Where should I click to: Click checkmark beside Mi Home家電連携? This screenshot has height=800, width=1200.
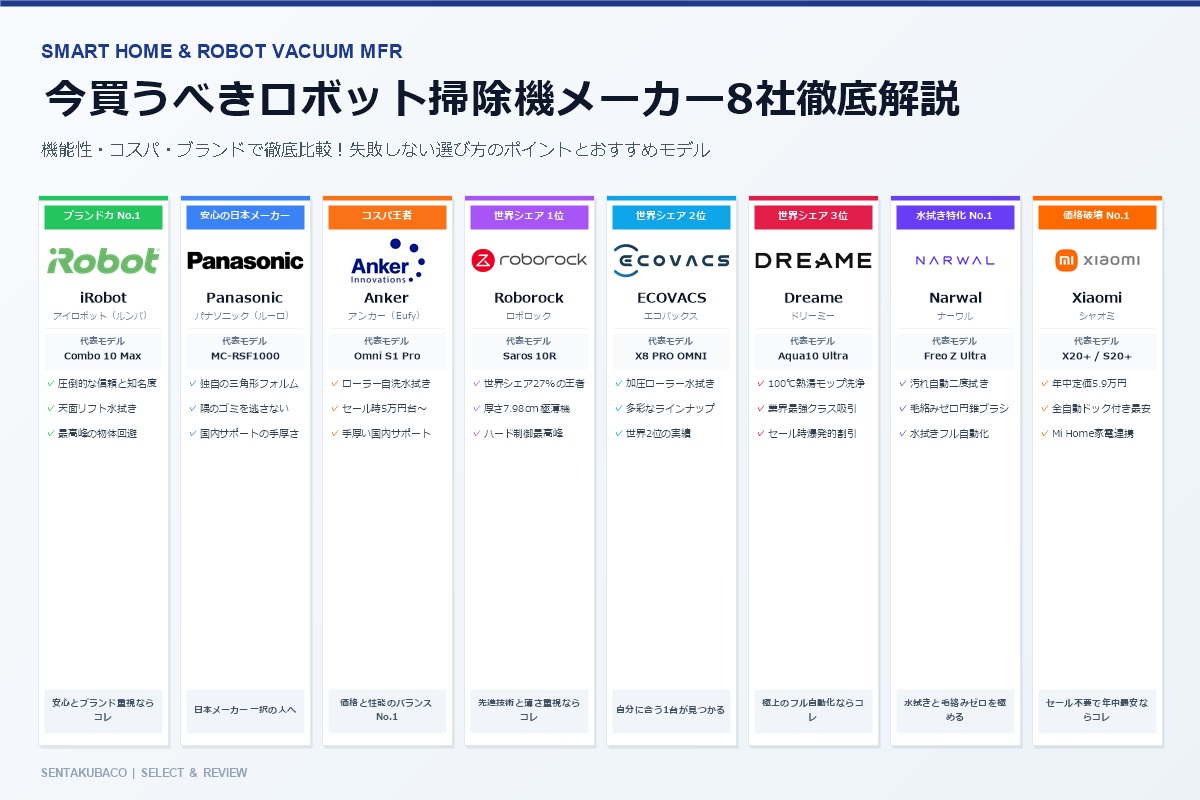[x=1045, y=433]
